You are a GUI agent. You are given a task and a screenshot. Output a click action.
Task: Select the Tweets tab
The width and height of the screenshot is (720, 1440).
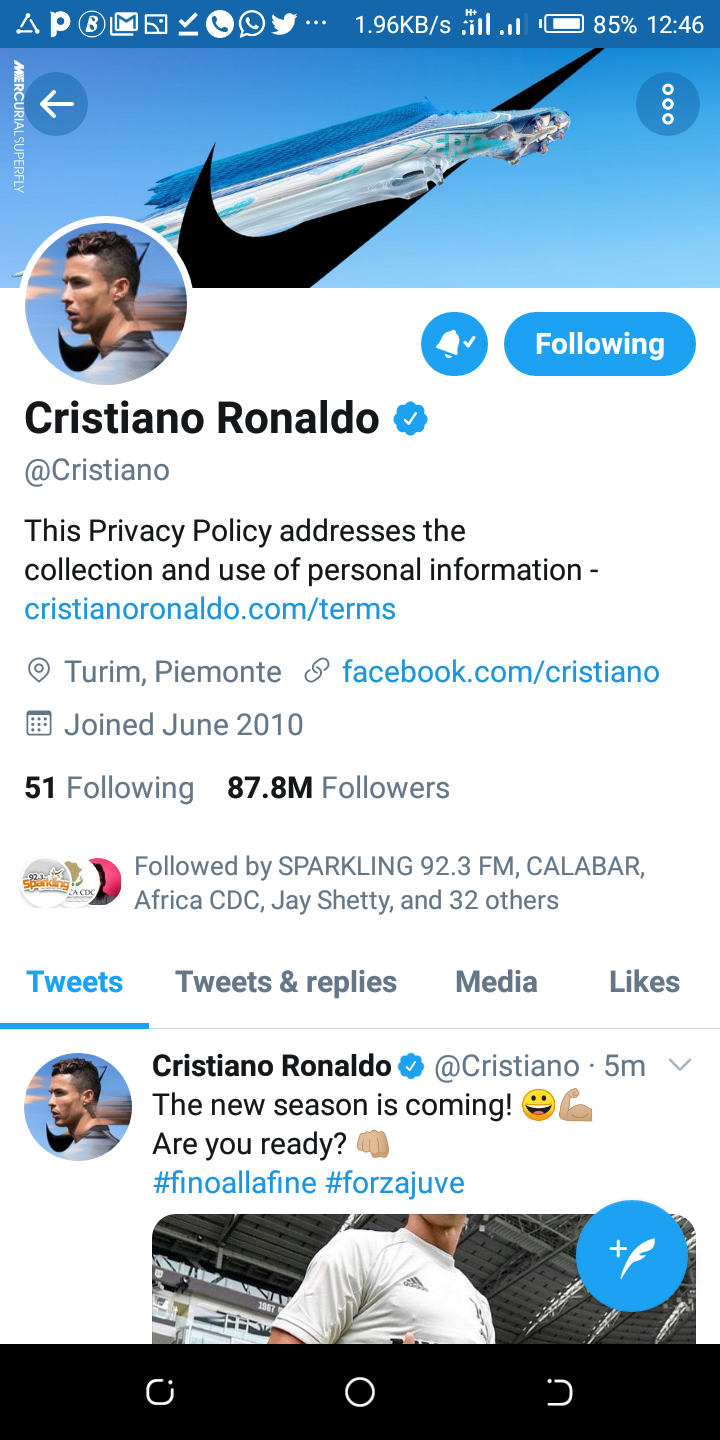(75, 982)
